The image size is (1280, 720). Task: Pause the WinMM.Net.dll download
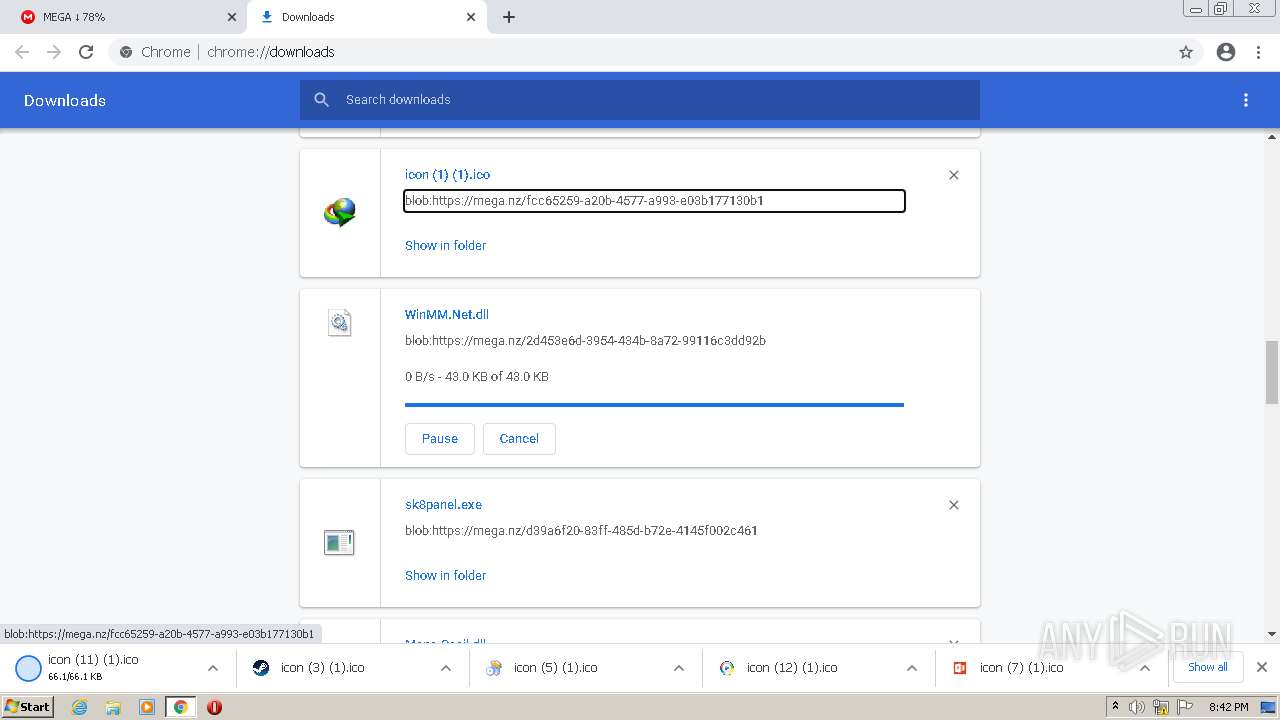point(440,438)
